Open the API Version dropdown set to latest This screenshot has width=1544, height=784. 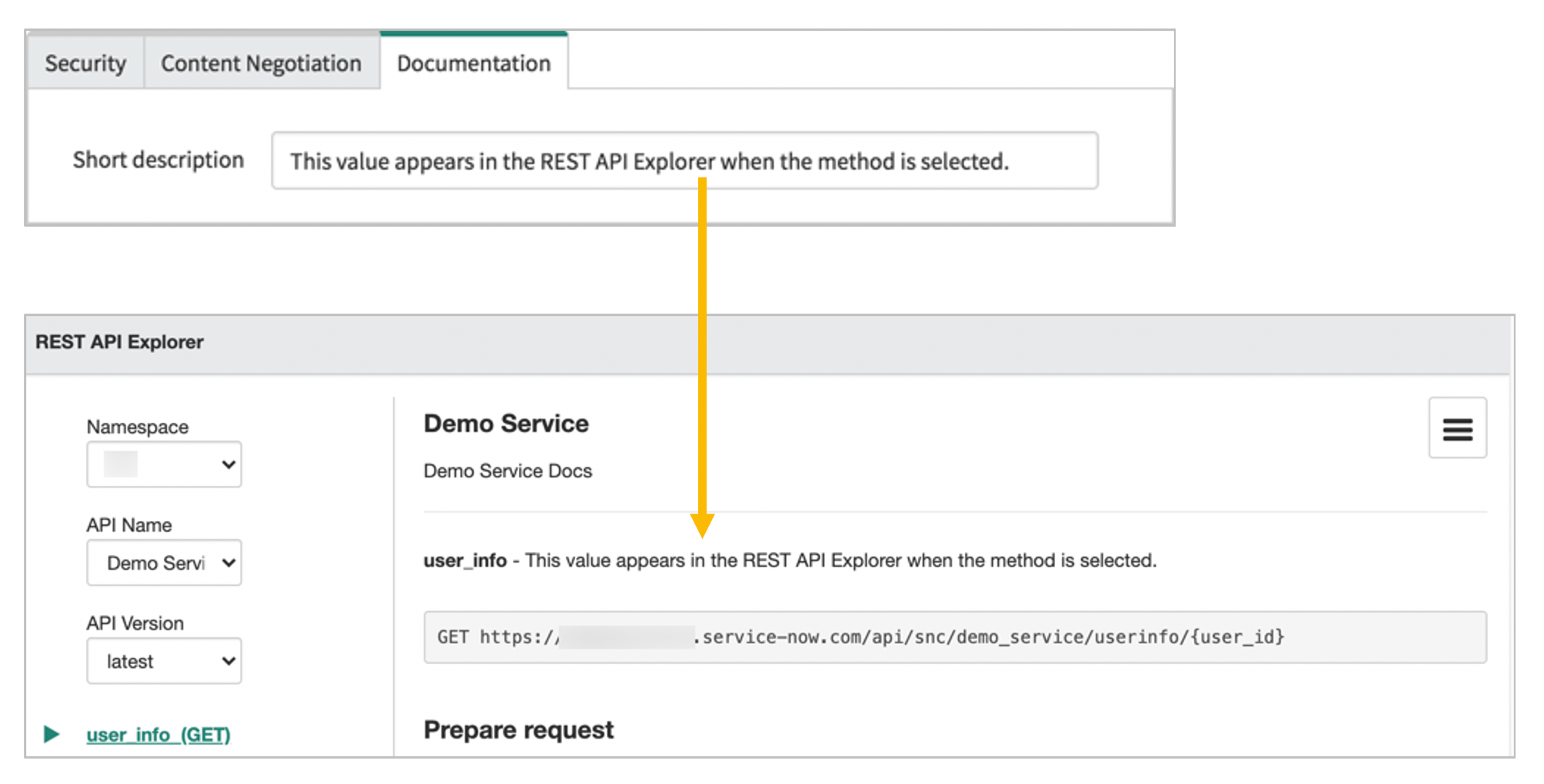coord(164,661)
